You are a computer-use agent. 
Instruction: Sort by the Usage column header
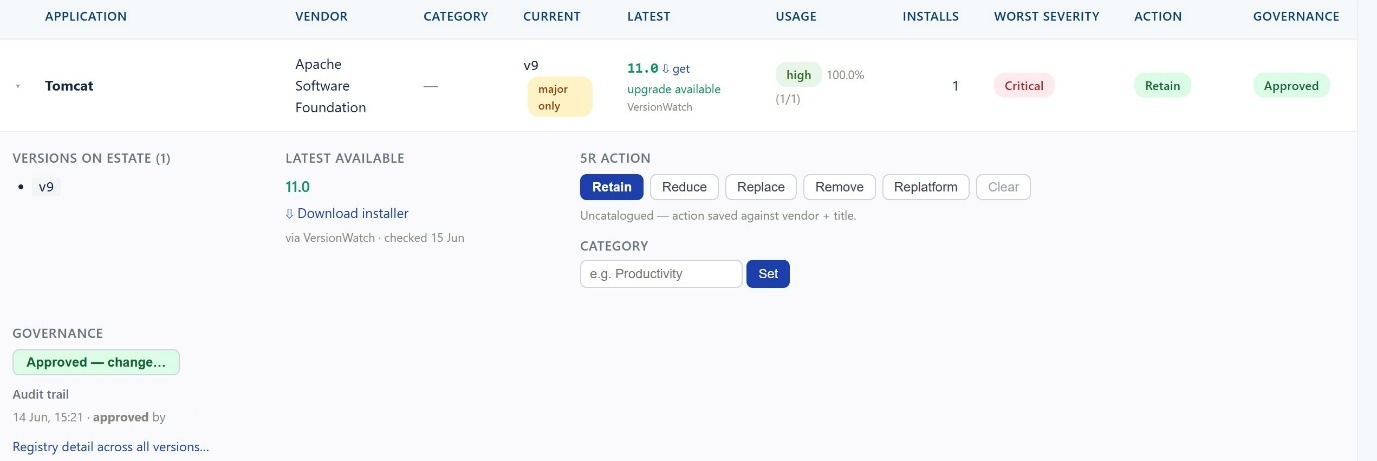(x=796, y=16)
